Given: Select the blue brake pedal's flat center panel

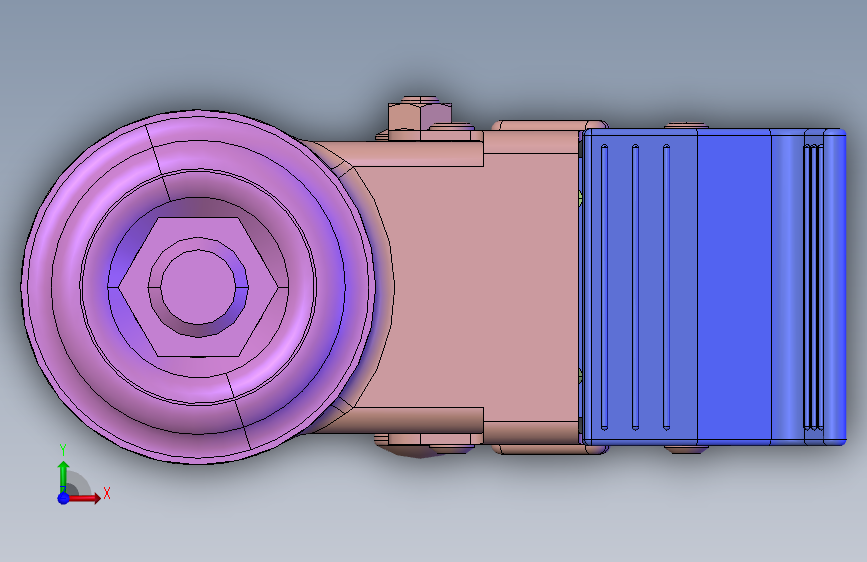Looking at the screenshot, I should (x=734, y=288).
